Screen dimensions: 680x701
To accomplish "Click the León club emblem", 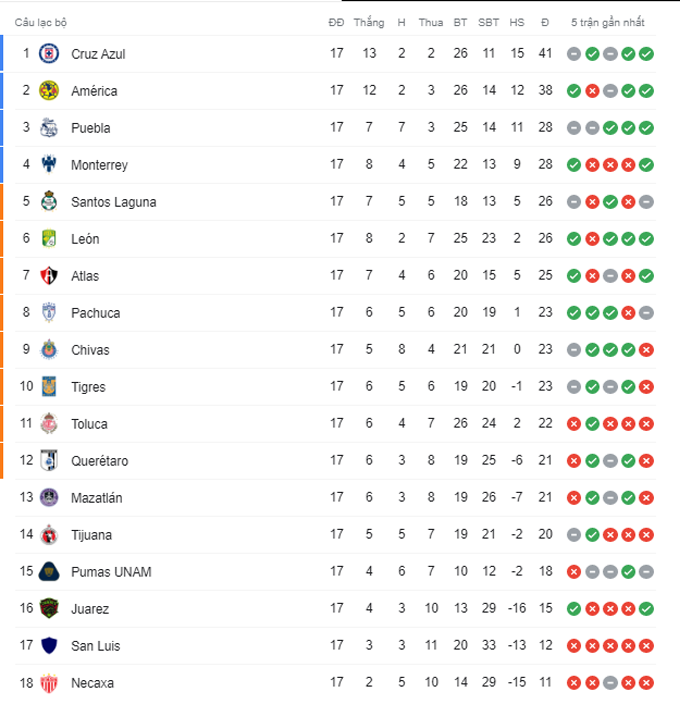I will (49, 239).
